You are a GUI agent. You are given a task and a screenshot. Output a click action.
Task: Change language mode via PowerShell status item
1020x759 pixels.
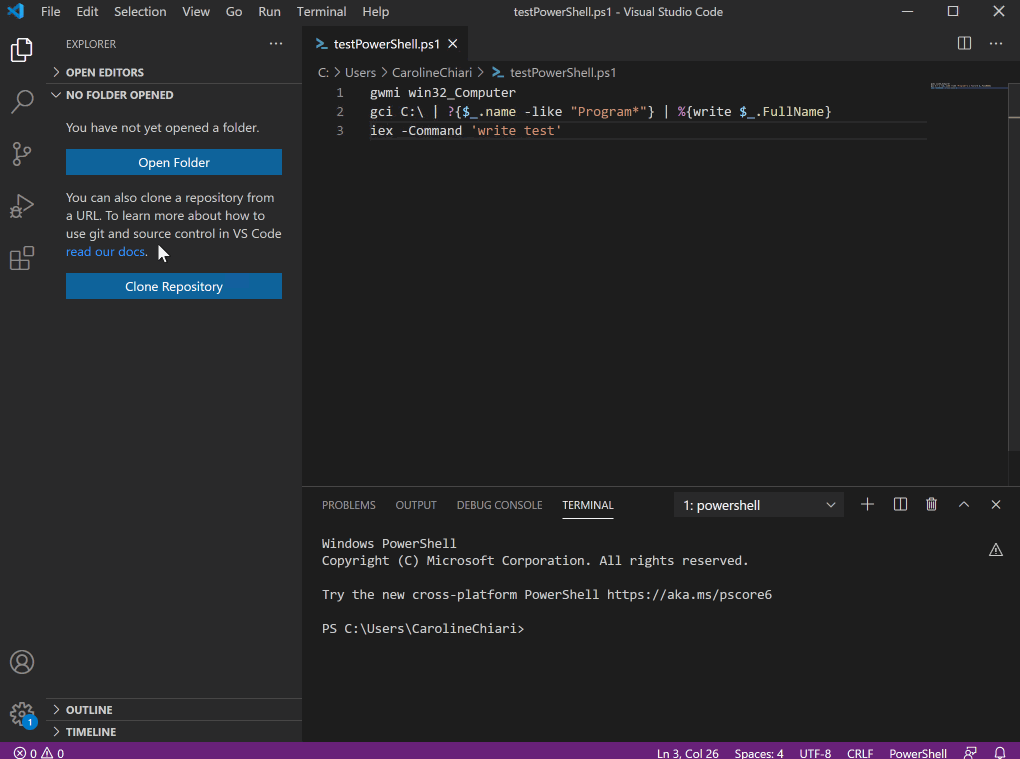coord(918,752)
